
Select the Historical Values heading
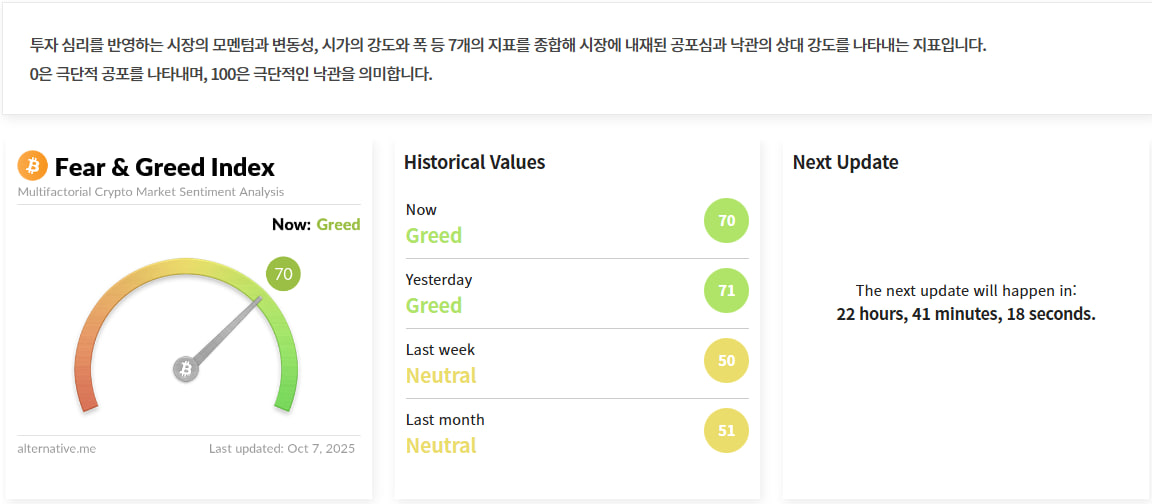475,162
